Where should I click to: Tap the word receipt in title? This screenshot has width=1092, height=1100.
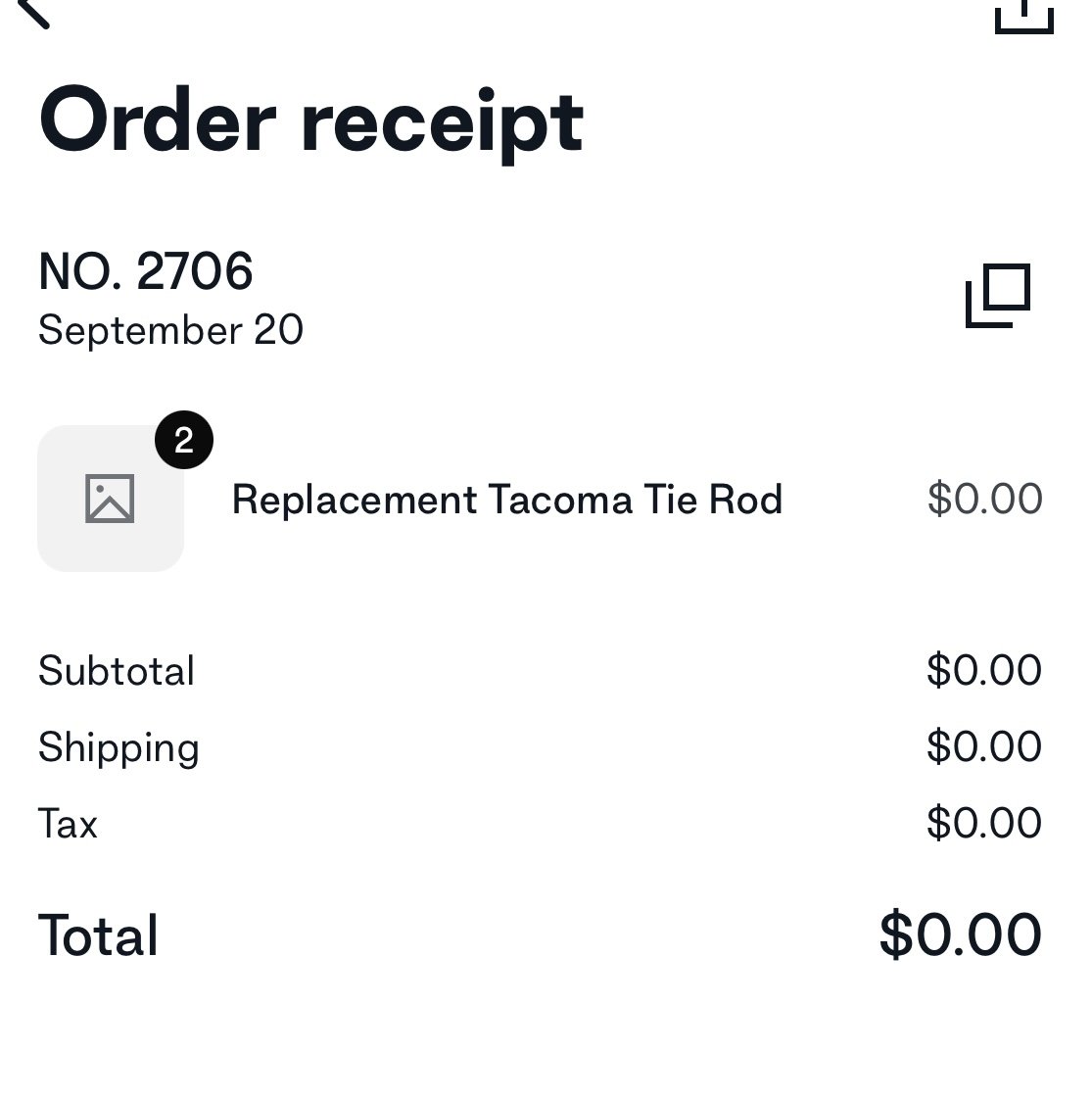click(443, 124)
